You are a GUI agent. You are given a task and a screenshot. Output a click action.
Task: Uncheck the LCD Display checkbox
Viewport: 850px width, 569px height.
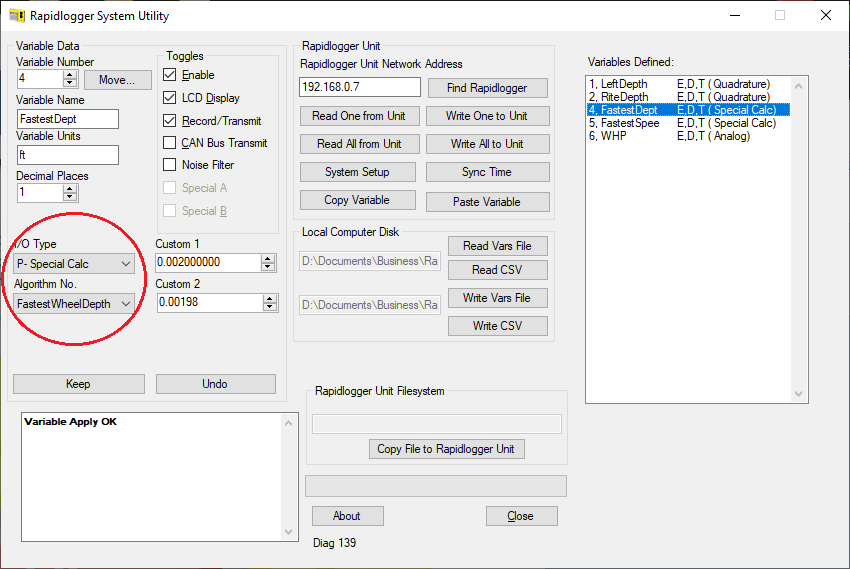coord(170,98)
